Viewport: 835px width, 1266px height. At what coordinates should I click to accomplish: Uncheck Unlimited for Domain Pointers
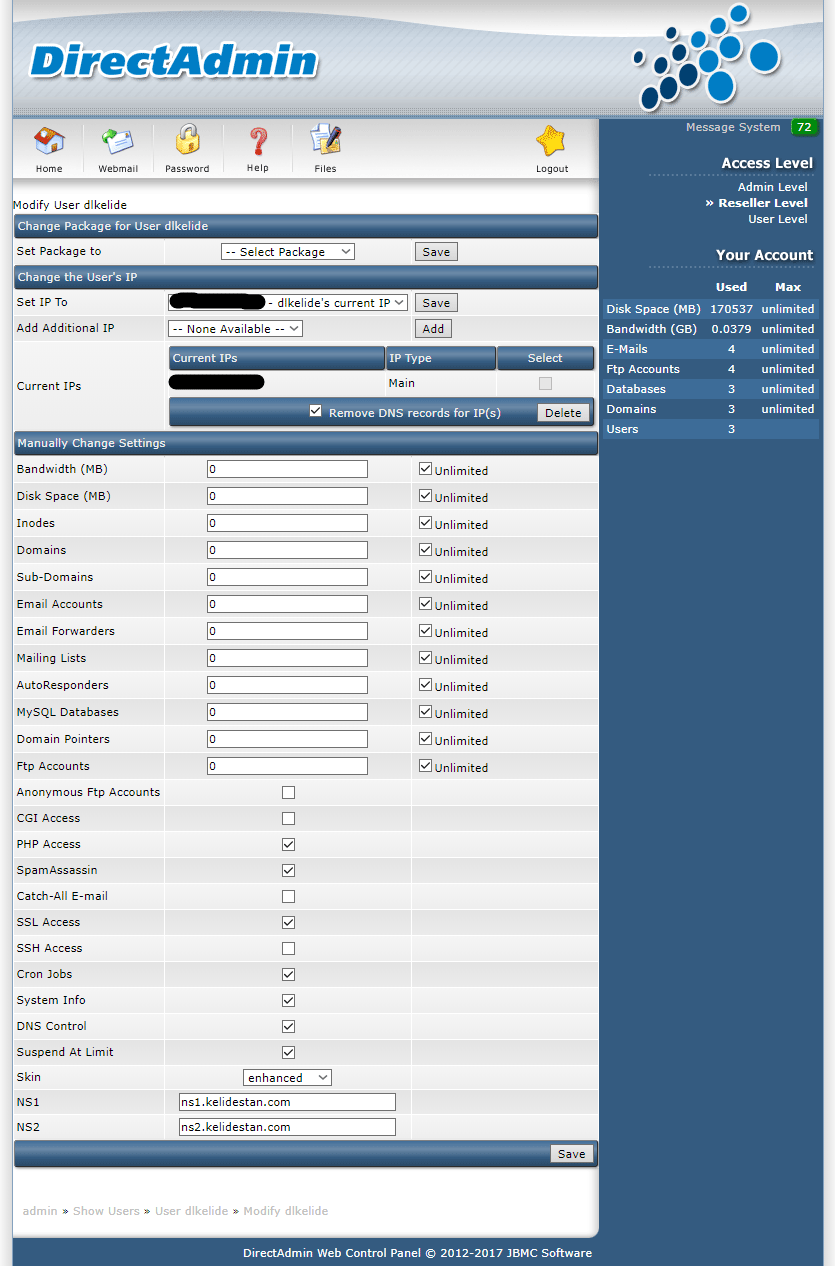(425, 738)
